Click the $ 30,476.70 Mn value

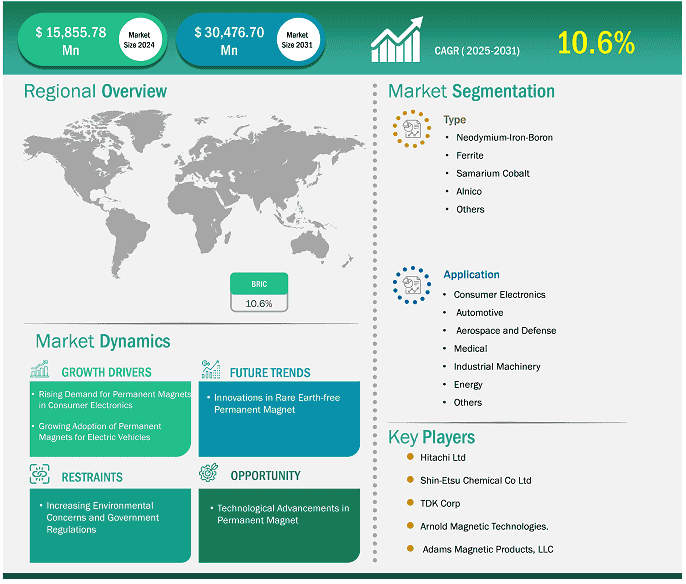pos(229,41)
